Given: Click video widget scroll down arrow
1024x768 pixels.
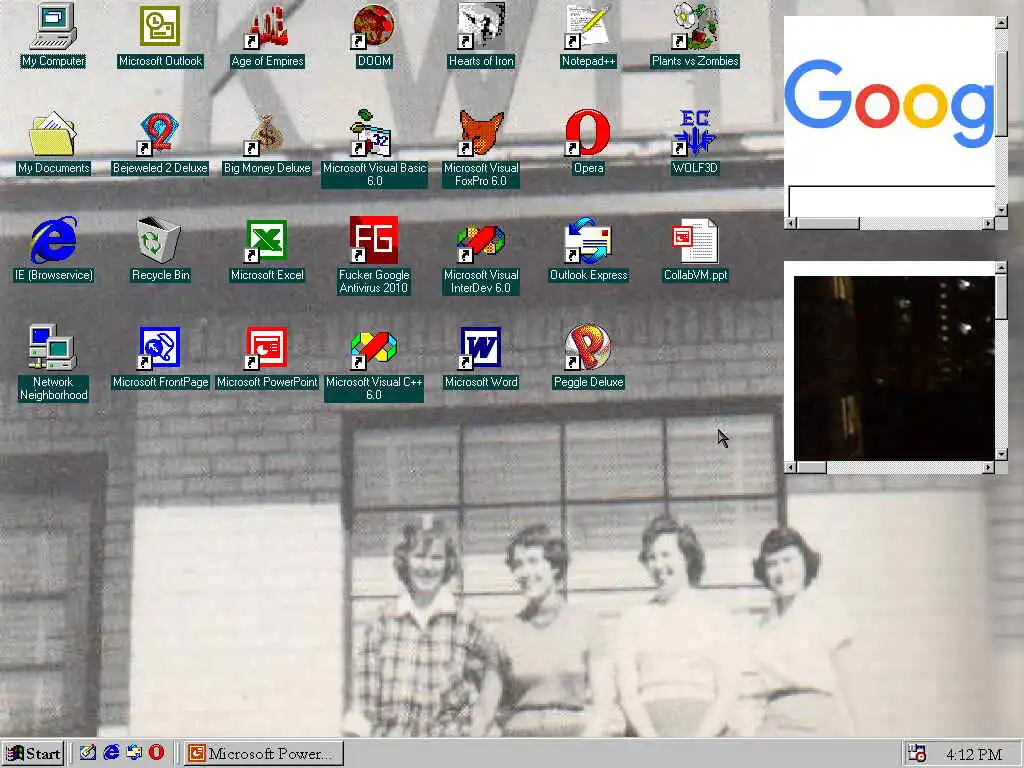Looking at the screenshot, I should [x=1001, y=455].
